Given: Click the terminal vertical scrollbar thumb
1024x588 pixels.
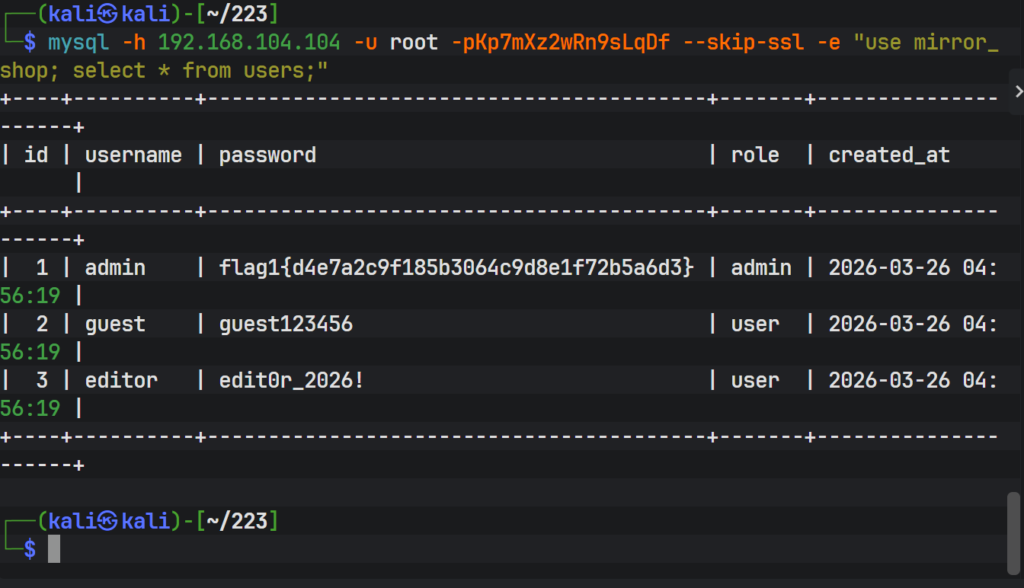Looking at the screenshot, I should point(1015,529).
